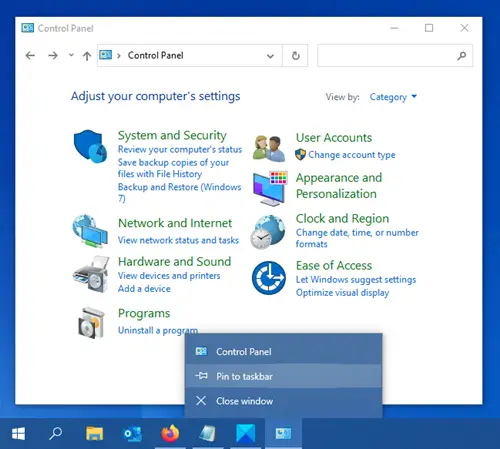Open the Programs disc icon
Image resolution: width=500 pixels, height=449 pixels.
(x=91, y=322)
